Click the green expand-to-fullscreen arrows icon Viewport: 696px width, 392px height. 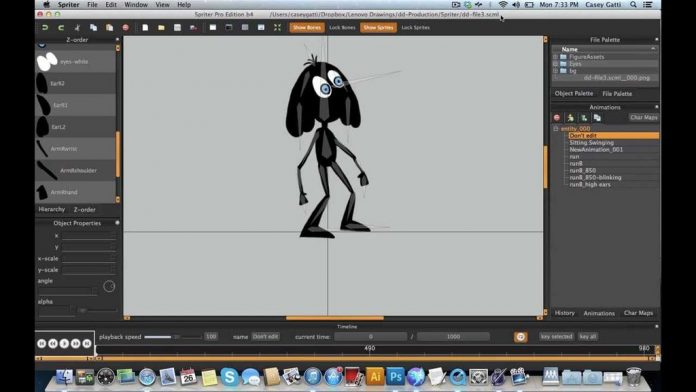click(x=277, y=28)
